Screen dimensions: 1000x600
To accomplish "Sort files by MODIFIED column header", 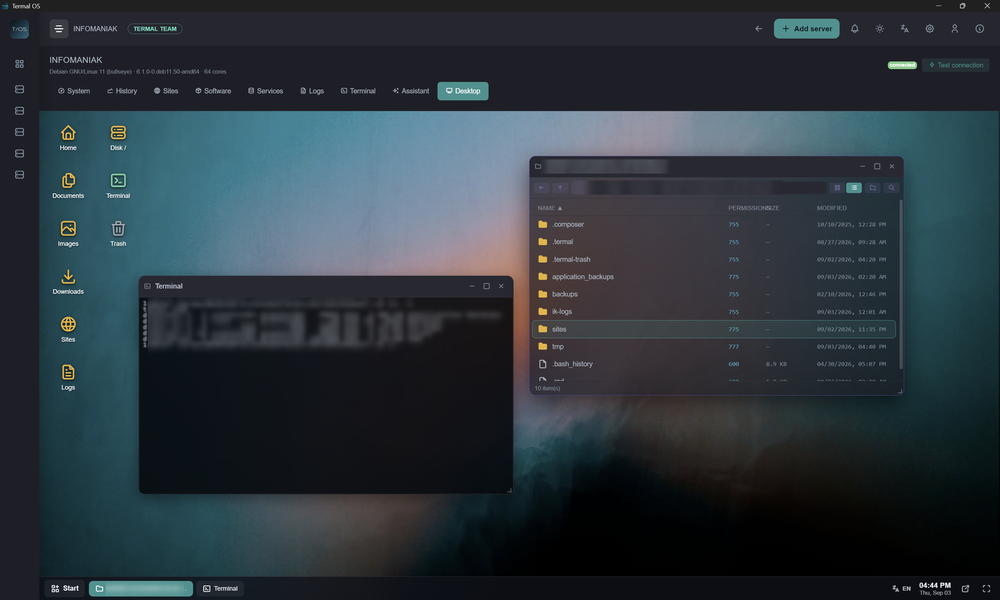I will (832, 208).
